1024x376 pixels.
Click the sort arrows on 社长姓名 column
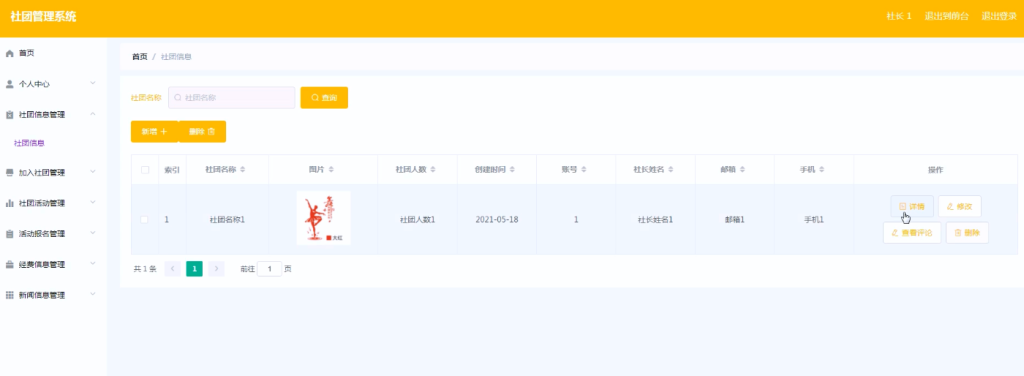coord(671,170)
